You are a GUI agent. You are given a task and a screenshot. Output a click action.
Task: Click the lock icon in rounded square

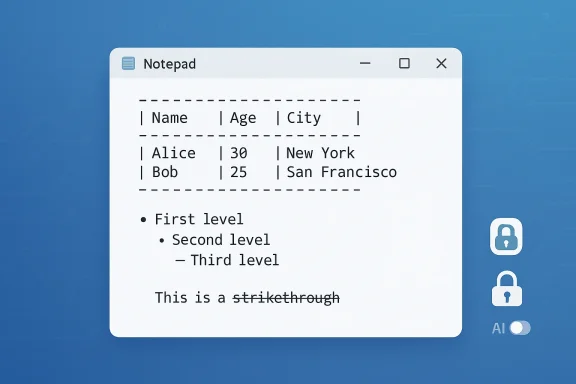[x=506, y=236]
